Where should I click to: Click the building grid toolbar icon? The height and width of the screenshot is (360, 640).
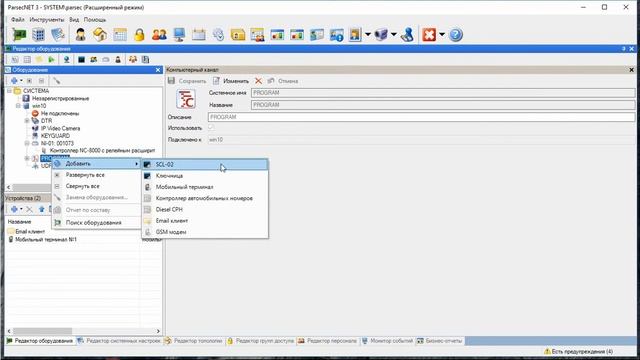point(38,35)
